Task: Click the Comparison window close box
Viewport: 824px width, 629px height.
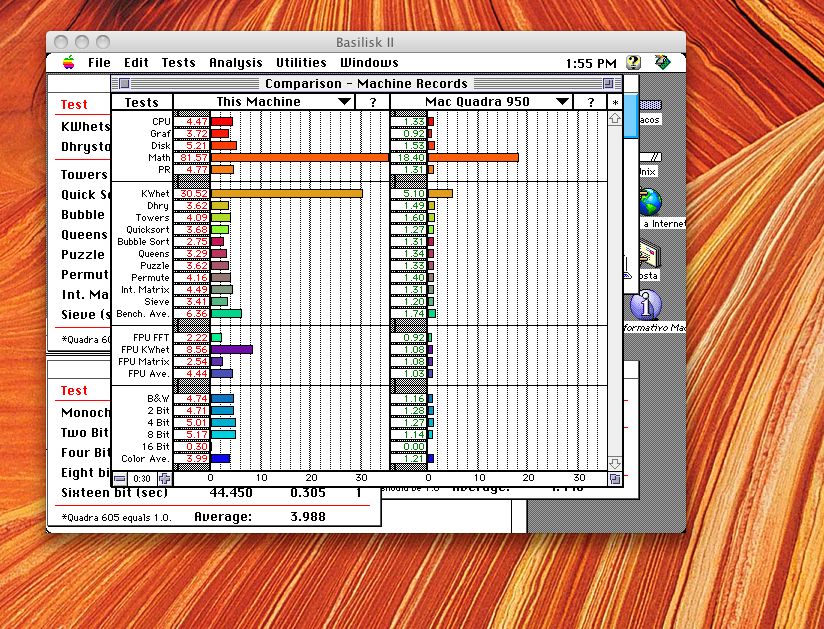Action: (125, 84)
